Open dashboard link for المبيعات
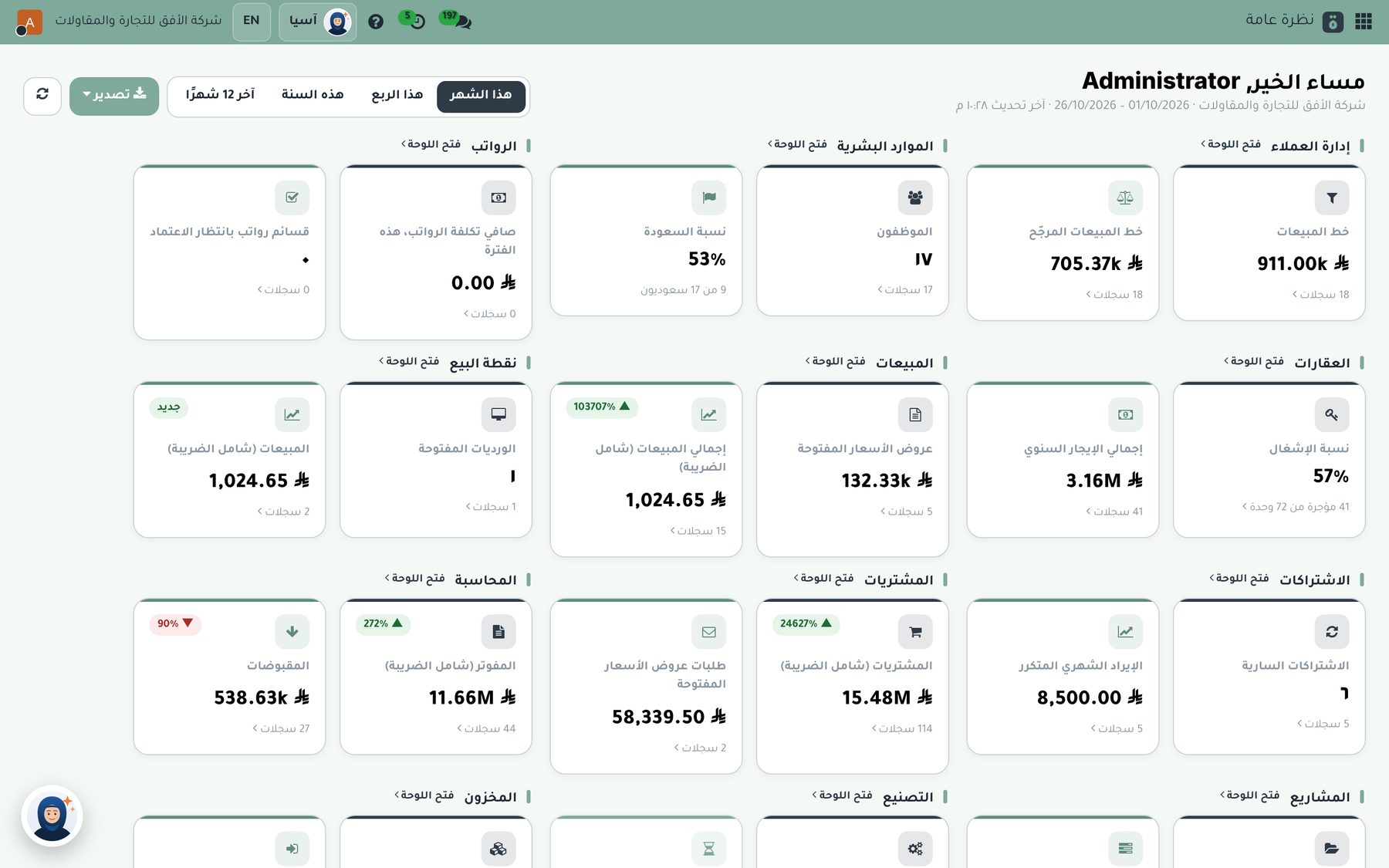 pyautogui.click(x=836, y=361)
